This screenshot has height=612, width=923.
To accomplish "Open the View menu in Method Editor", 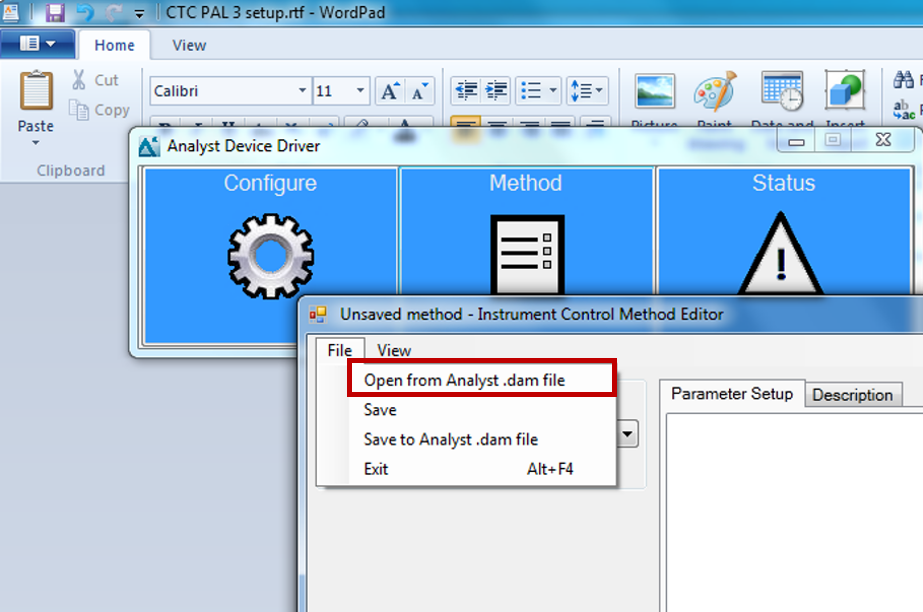I will coord(394,350).
